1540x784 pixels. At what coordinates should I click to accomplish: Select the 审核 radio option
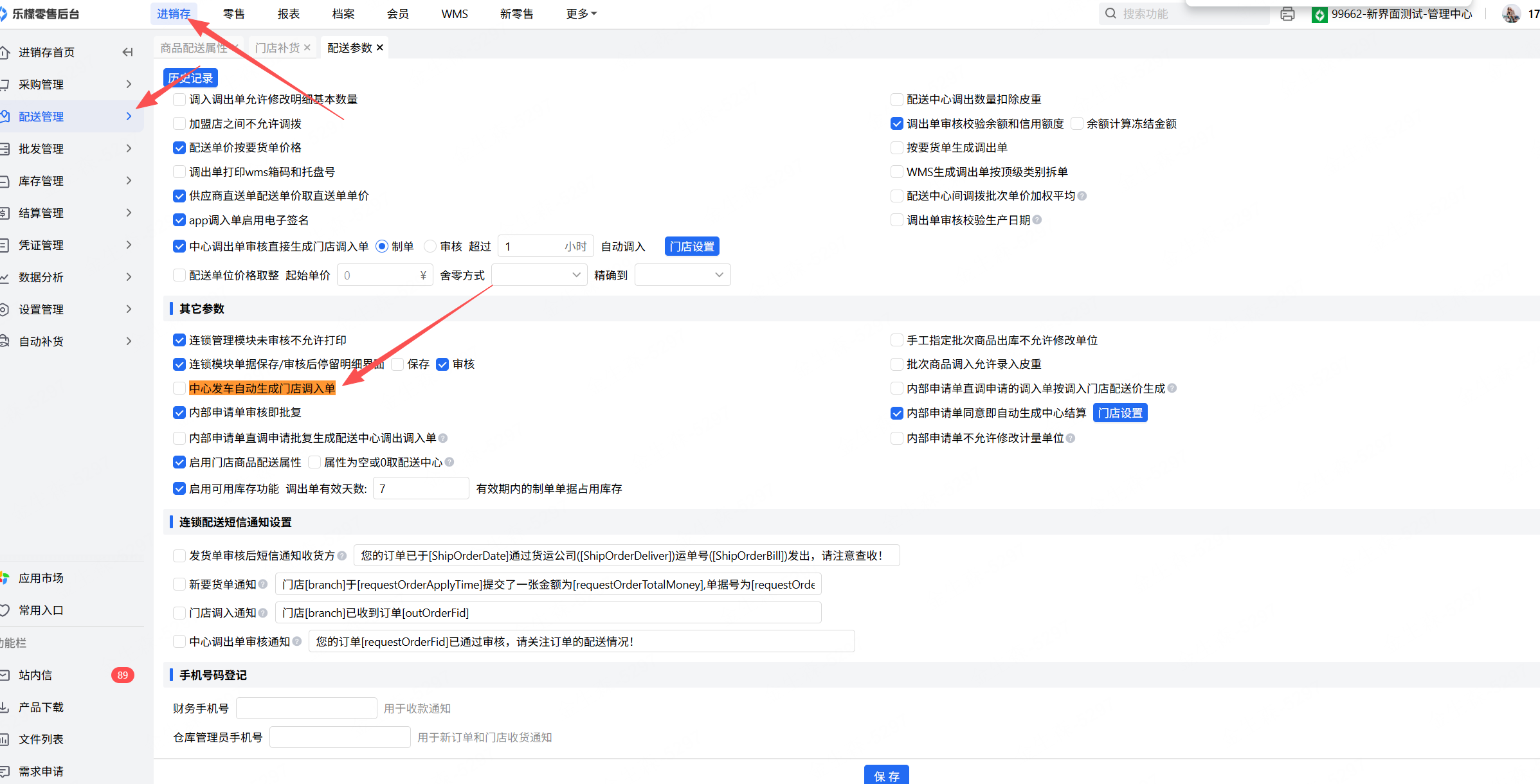pyautogui.click(x=430, y=247)
